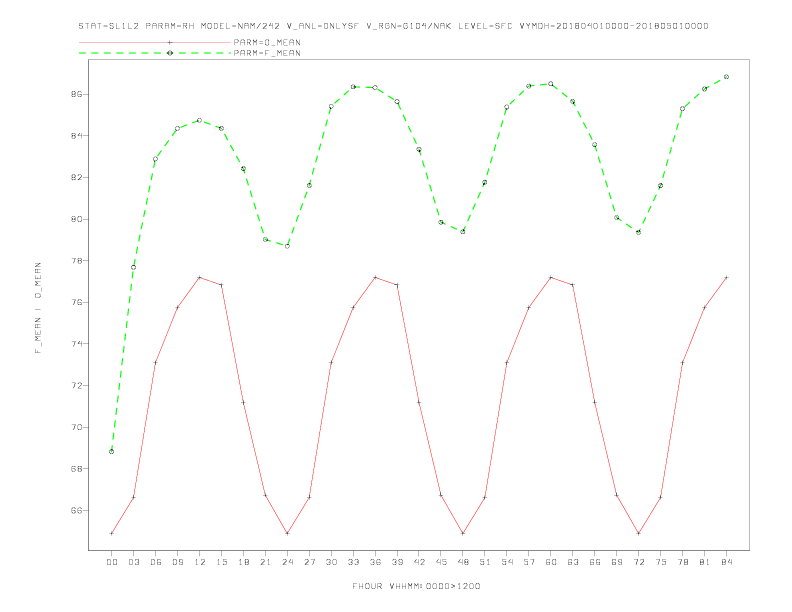Select red O_MEAN peak point at hour 36
This screenshot has height=612, width=792.
coord(375,277)
